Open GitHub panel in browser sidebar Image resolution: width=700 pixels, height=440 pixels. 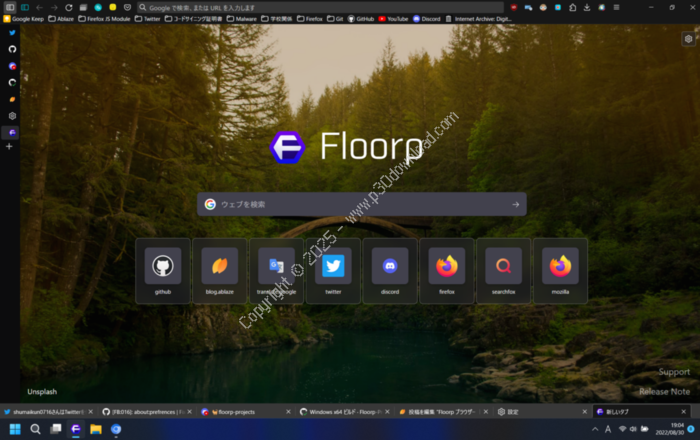click(12, 49)
